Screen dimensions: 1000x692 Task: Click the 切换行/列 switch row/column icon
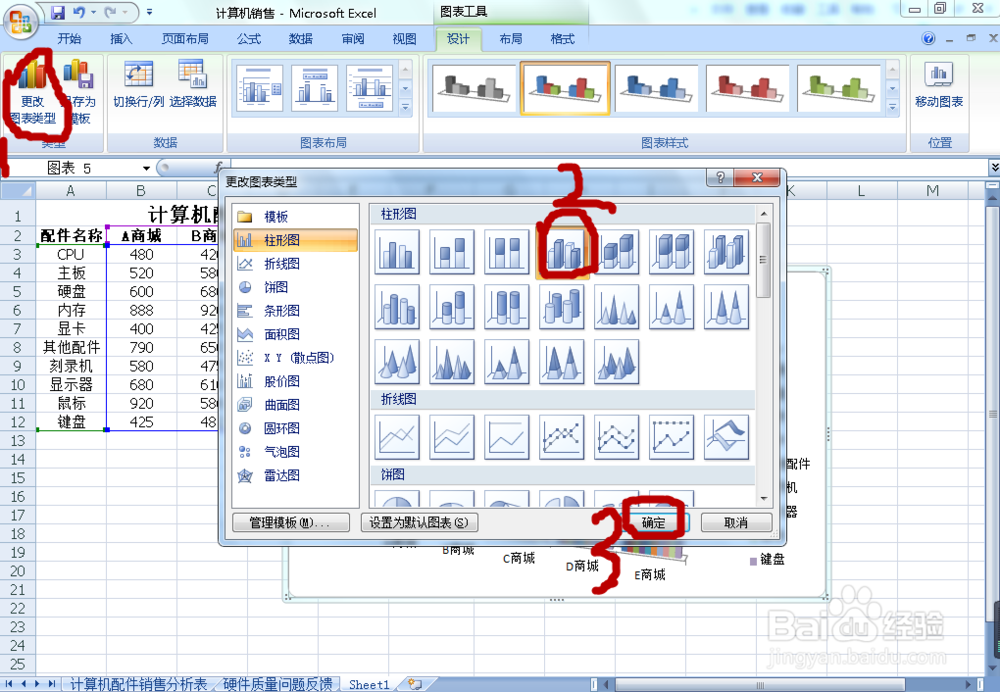138,85
